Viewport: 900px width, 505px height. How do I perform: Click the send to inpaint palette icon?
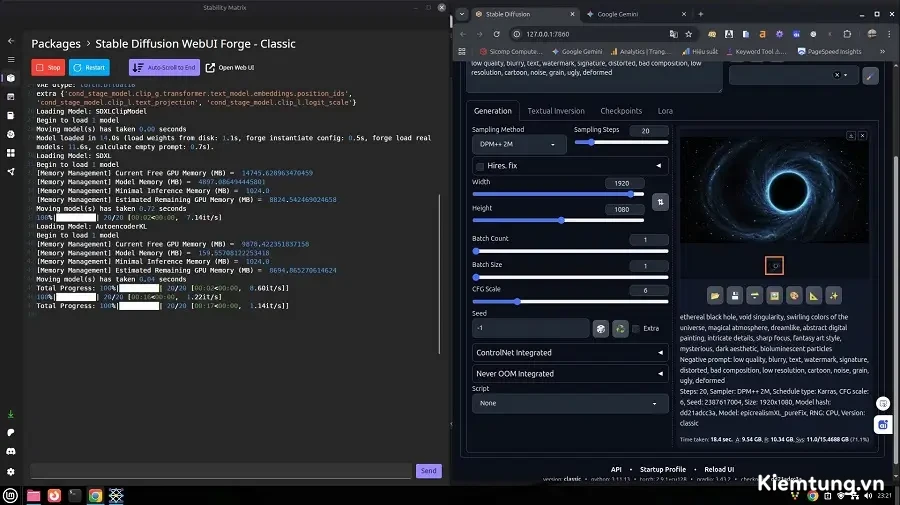click(794, 296)
